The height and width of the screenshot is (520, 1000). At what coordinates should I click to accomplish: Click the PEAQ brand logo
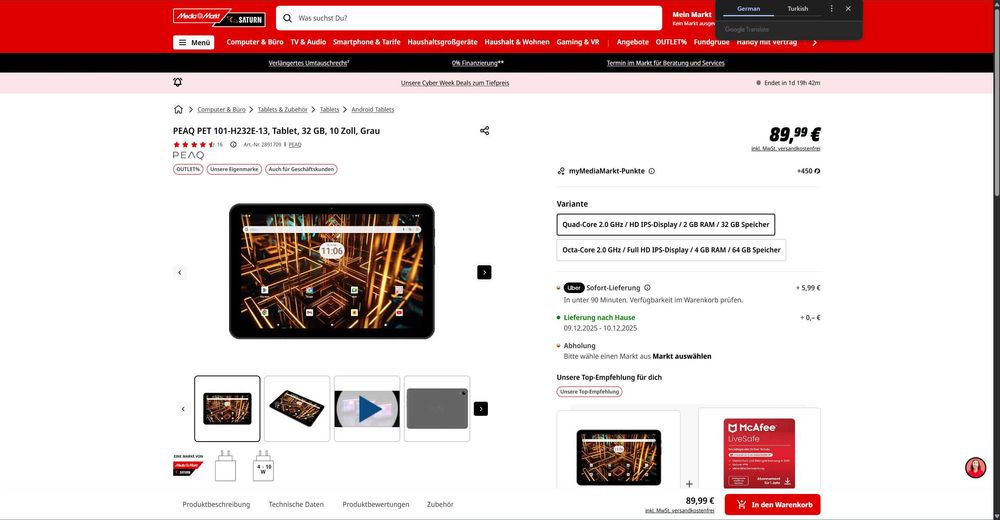pyautogui.click(x=188, y=156)
